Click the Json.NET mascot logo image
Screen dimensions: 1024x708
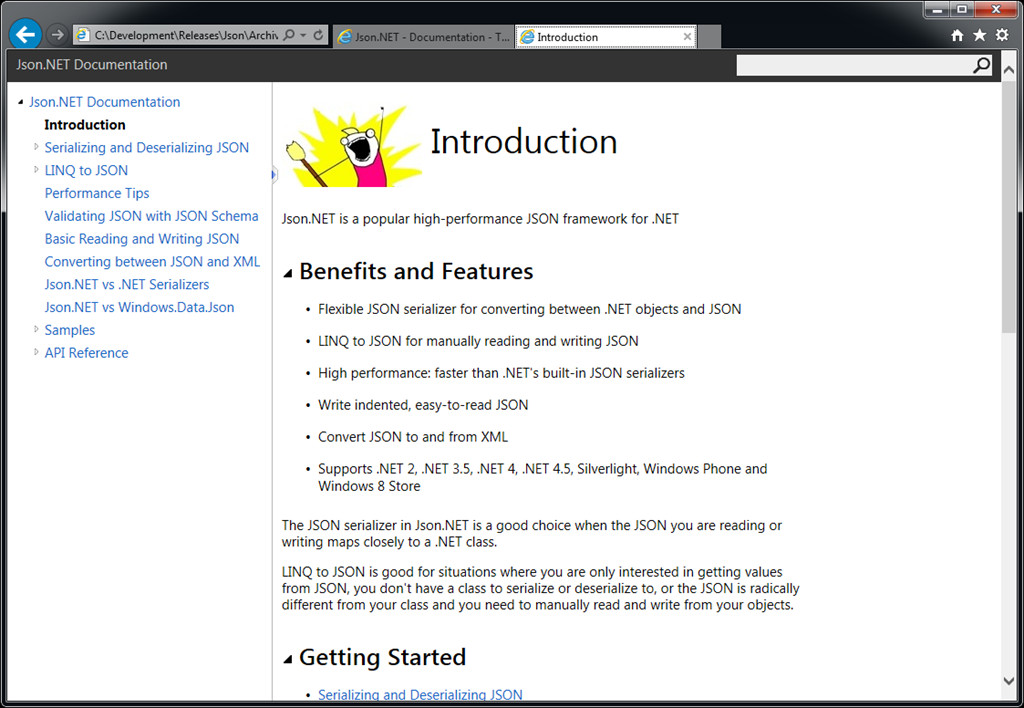pos(353,147)
